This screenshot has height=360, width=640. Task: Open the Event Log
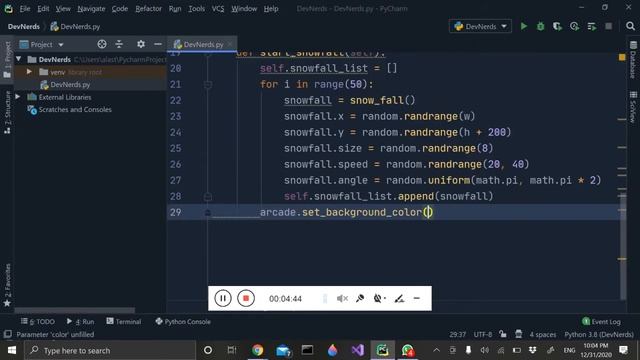coord(601,322)
